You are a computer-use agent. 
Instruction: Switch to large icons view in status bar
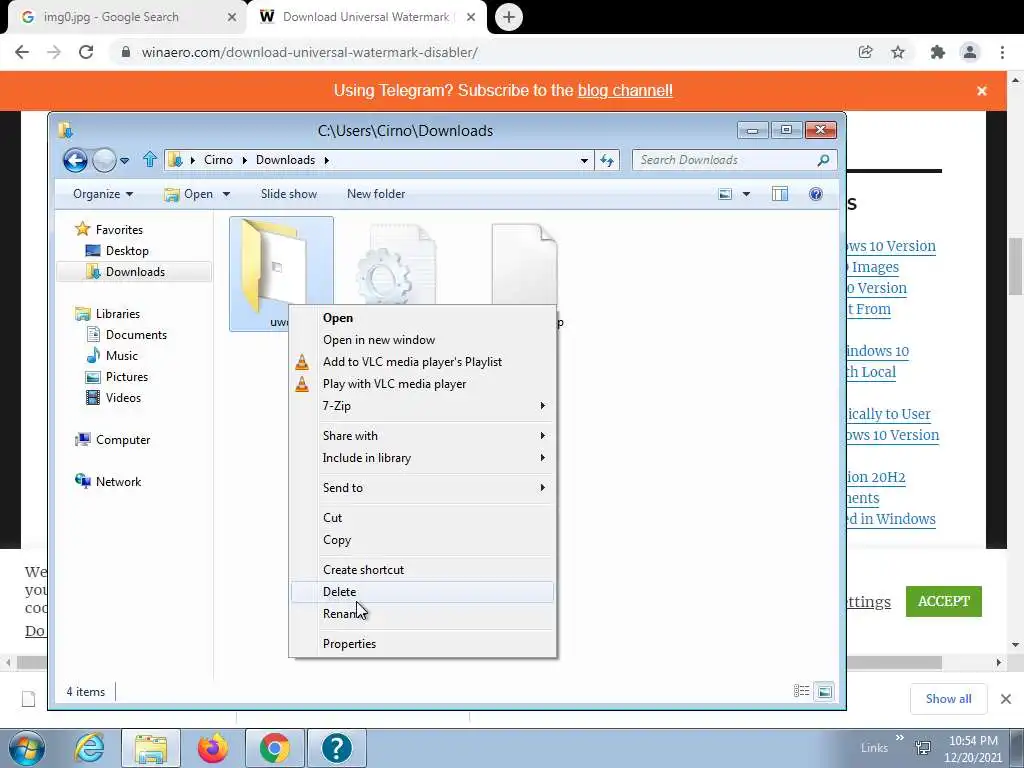pos(825,691)
